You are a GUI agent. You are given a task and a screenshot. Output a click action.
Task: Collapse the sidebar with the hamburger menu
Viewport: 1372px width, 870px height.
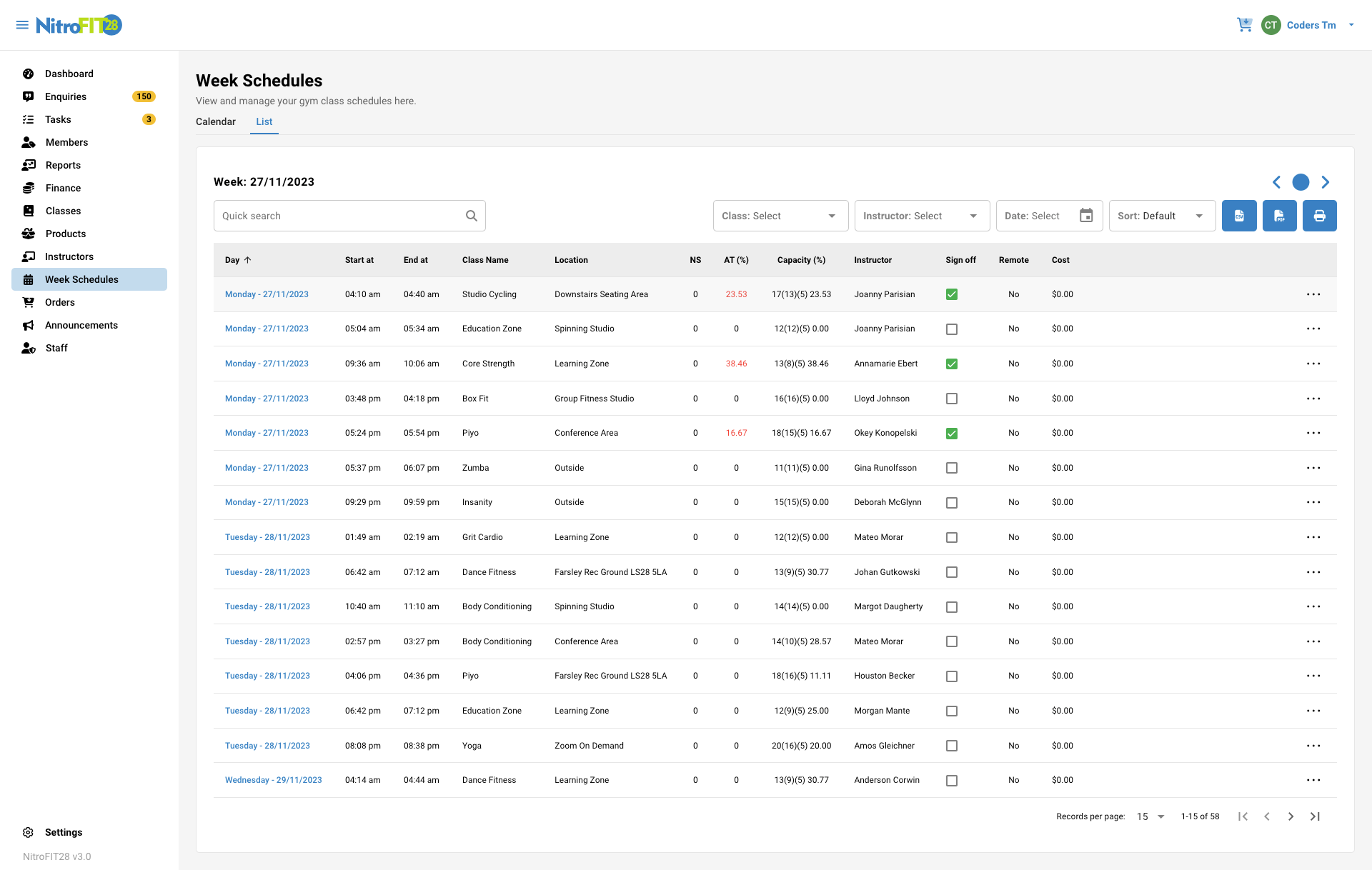(21, 24)
